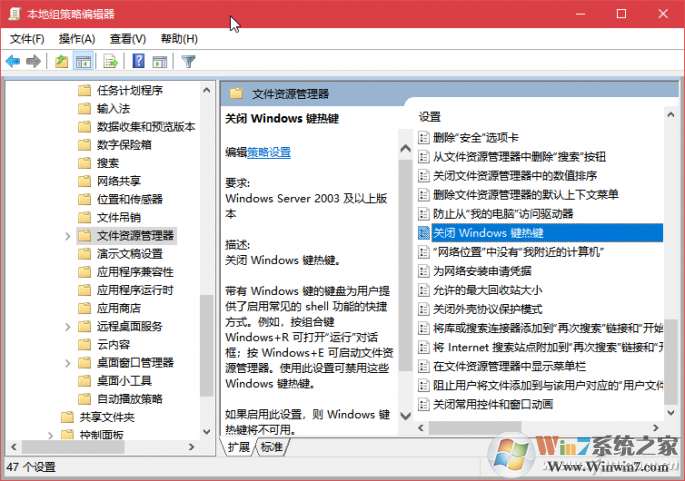This screenshot has width=685, height=481.
Task: Select 为网络安装申请凭据 setting
Action: tap(482, 271)
